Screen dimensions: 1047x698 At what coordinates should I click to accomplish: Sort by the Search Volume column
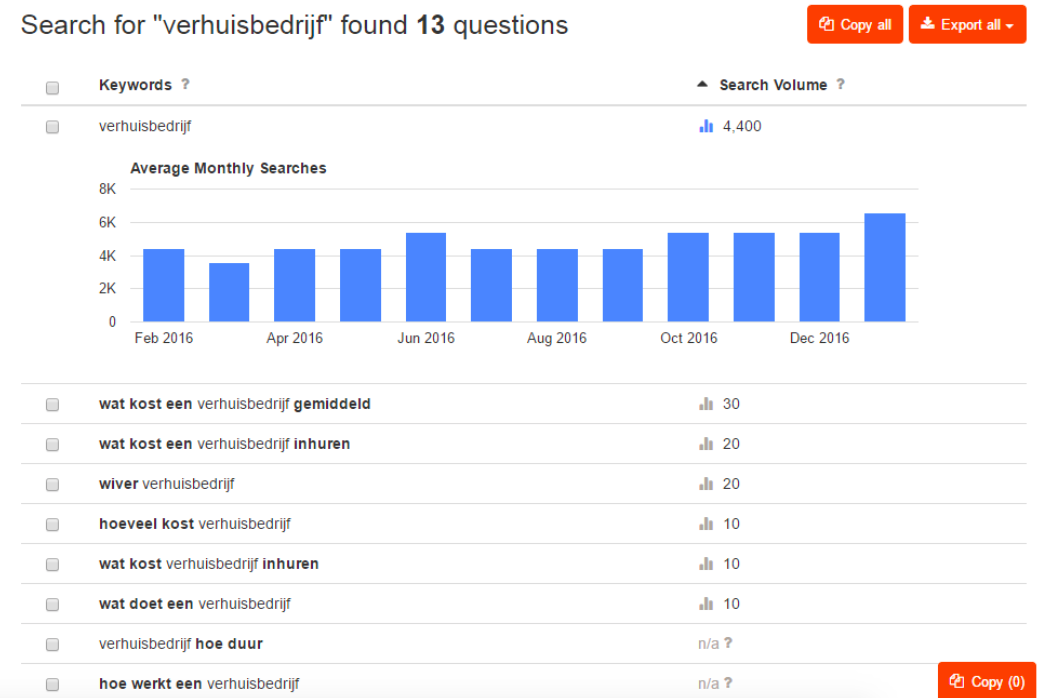pos(772,85)
